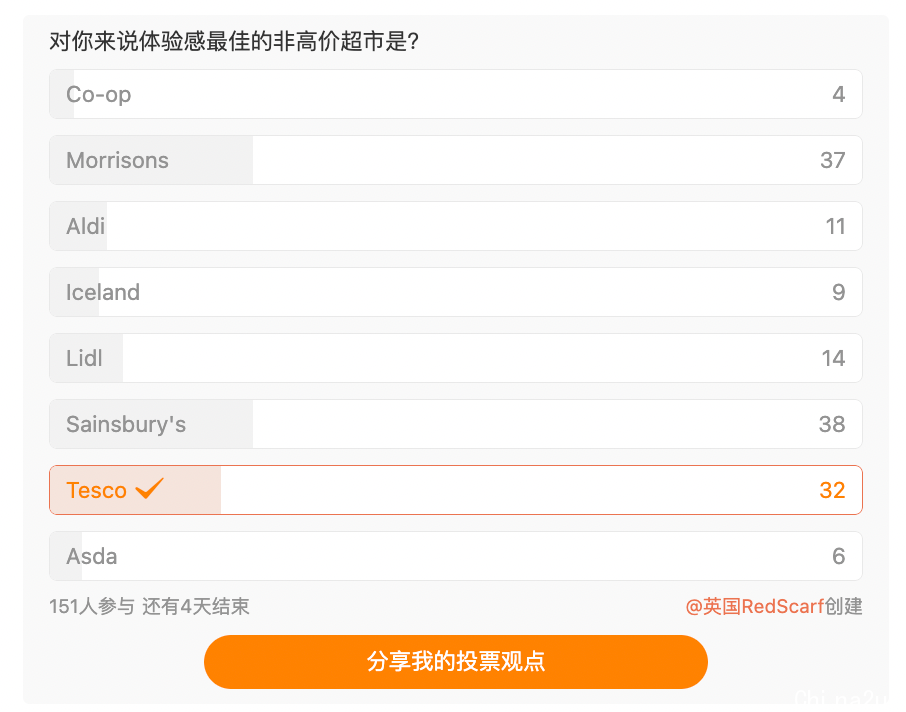Image resolution: width=906 pixels, height=712 pixels.
Task: Click the 151人参与 participant count
Action: pos(91,606)
